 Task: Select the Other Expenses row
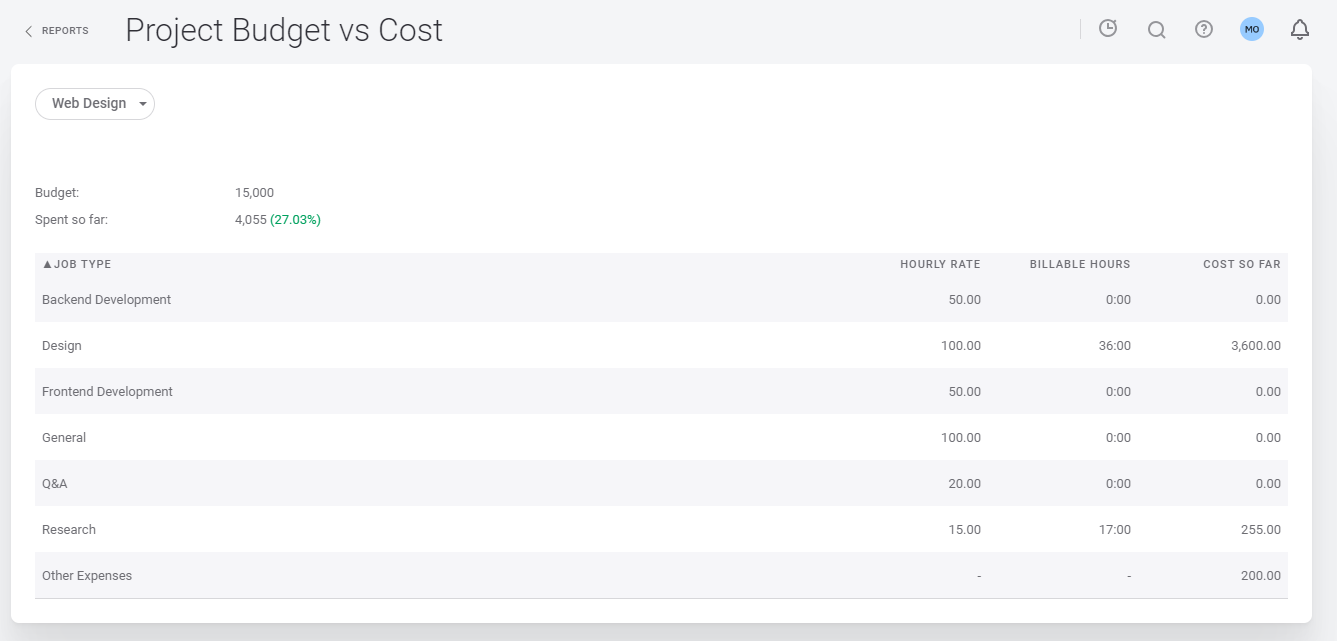[x=661, y=575]
